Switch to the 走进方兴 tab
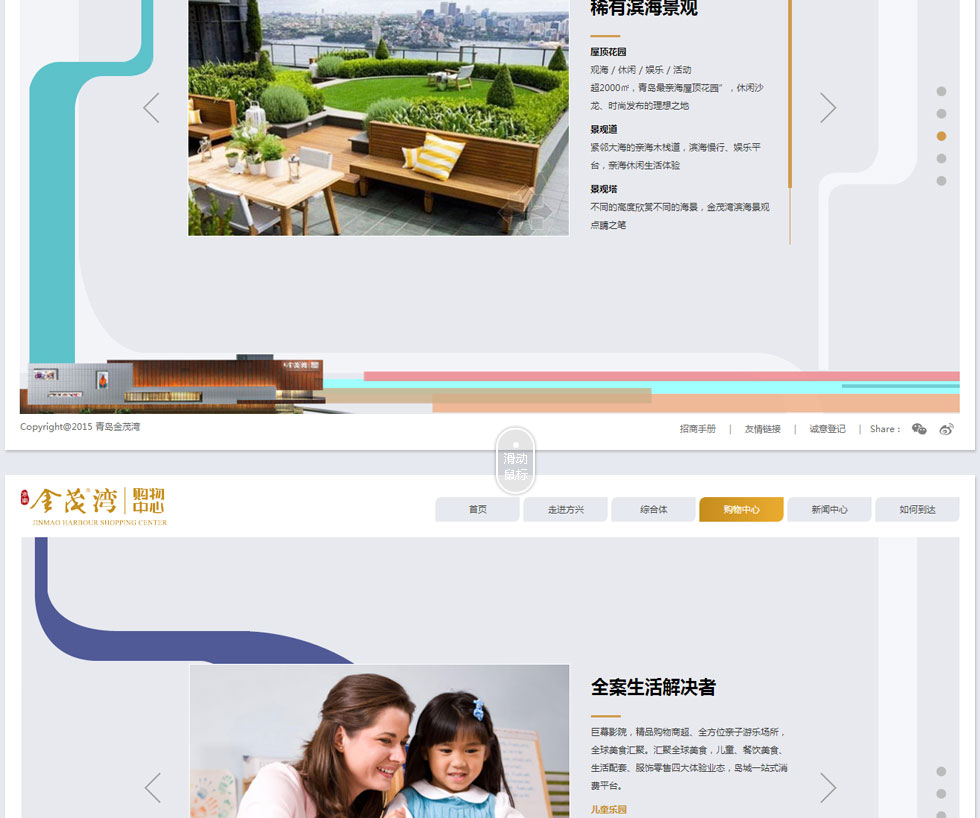The width and height of the screenshot is (980, 818). [566, 510]
